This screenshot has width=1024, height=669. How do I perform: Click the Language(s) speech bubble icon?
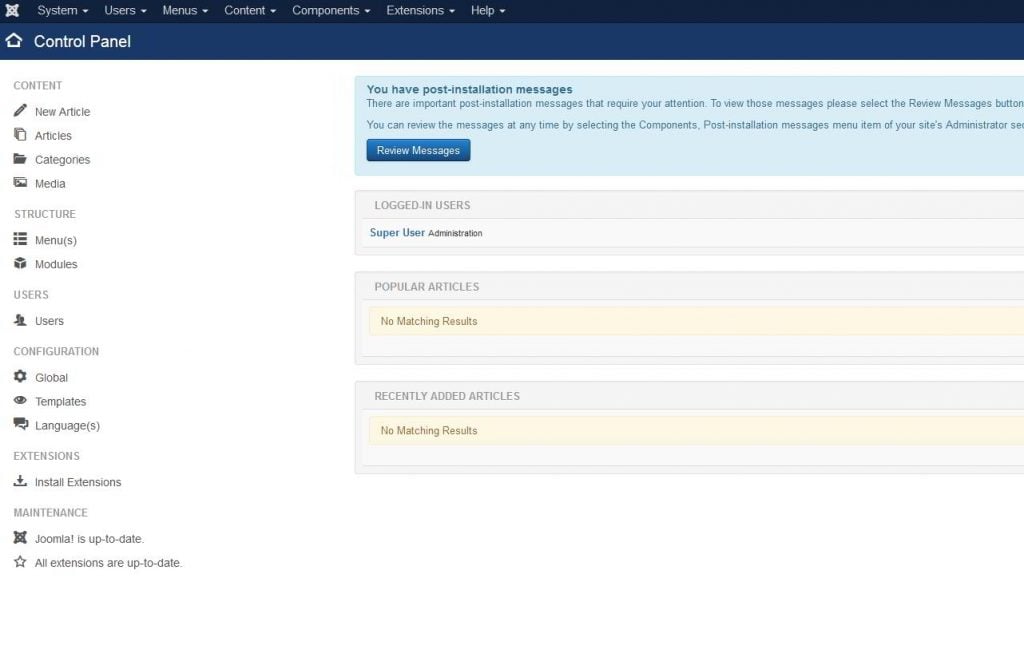point(20,425)
